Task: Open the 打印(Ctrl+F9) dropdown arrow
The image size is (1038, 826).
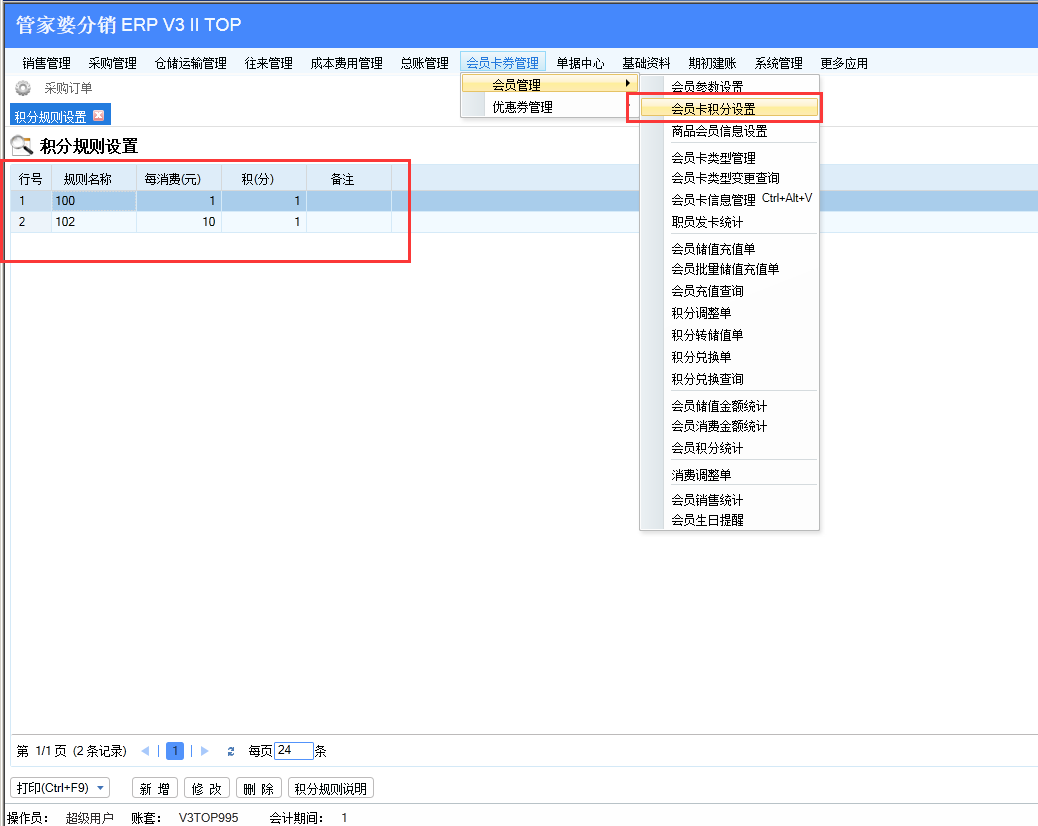Action: (100, 788)
